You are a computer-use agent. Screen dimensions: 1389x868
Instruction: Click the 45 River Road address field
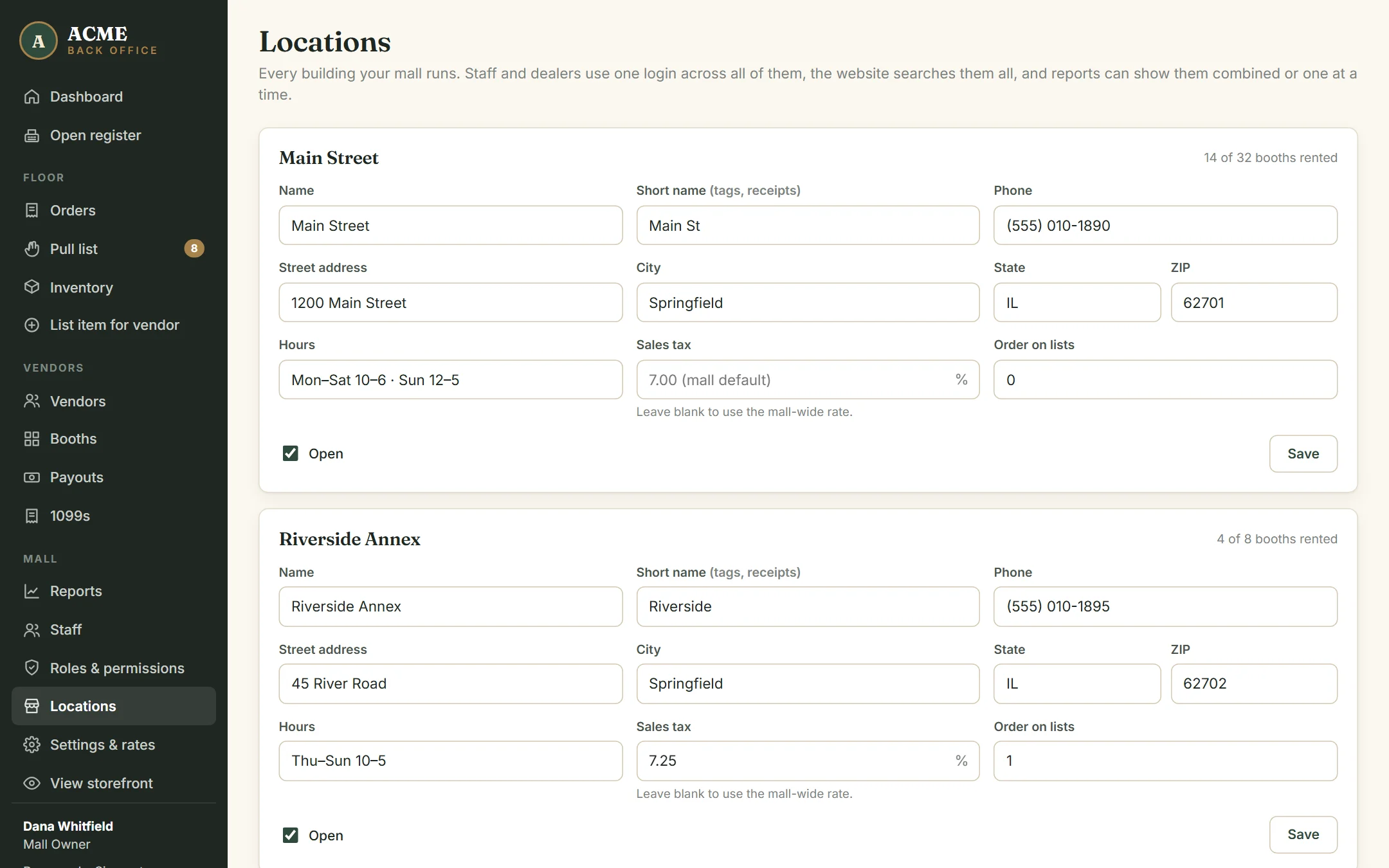coord(450,683)
